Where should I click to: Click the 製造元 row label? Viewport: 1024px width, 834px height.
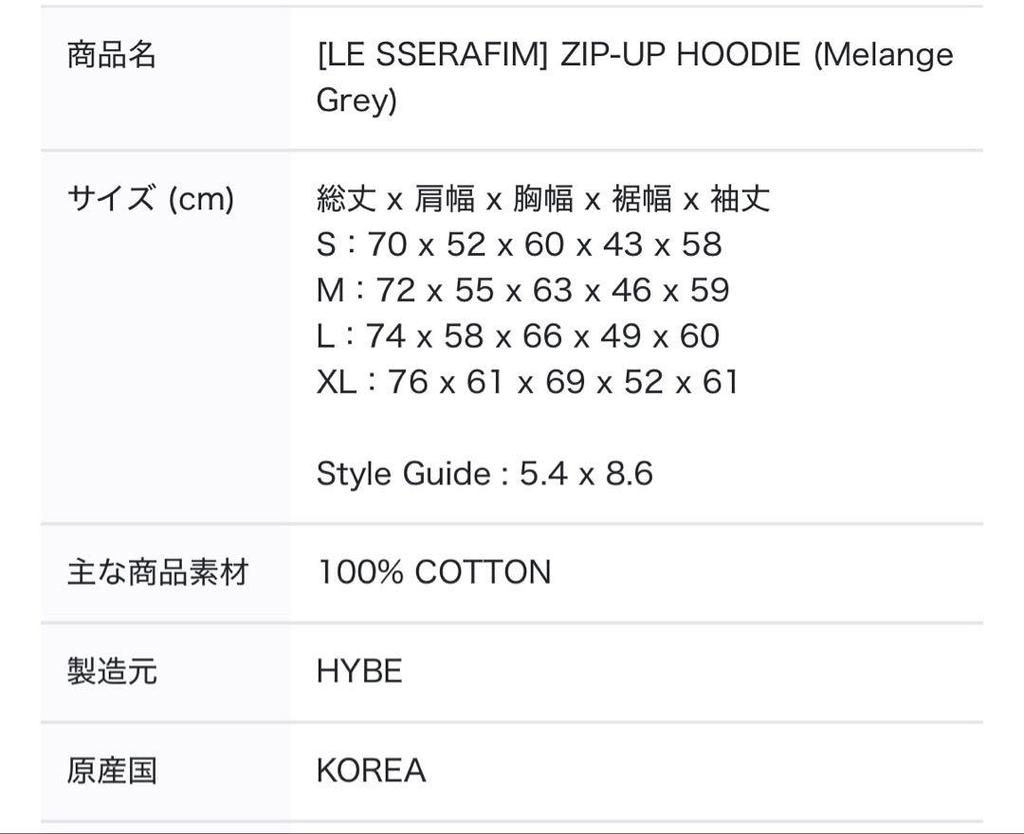pyautogui.click(x=111, y=672)
